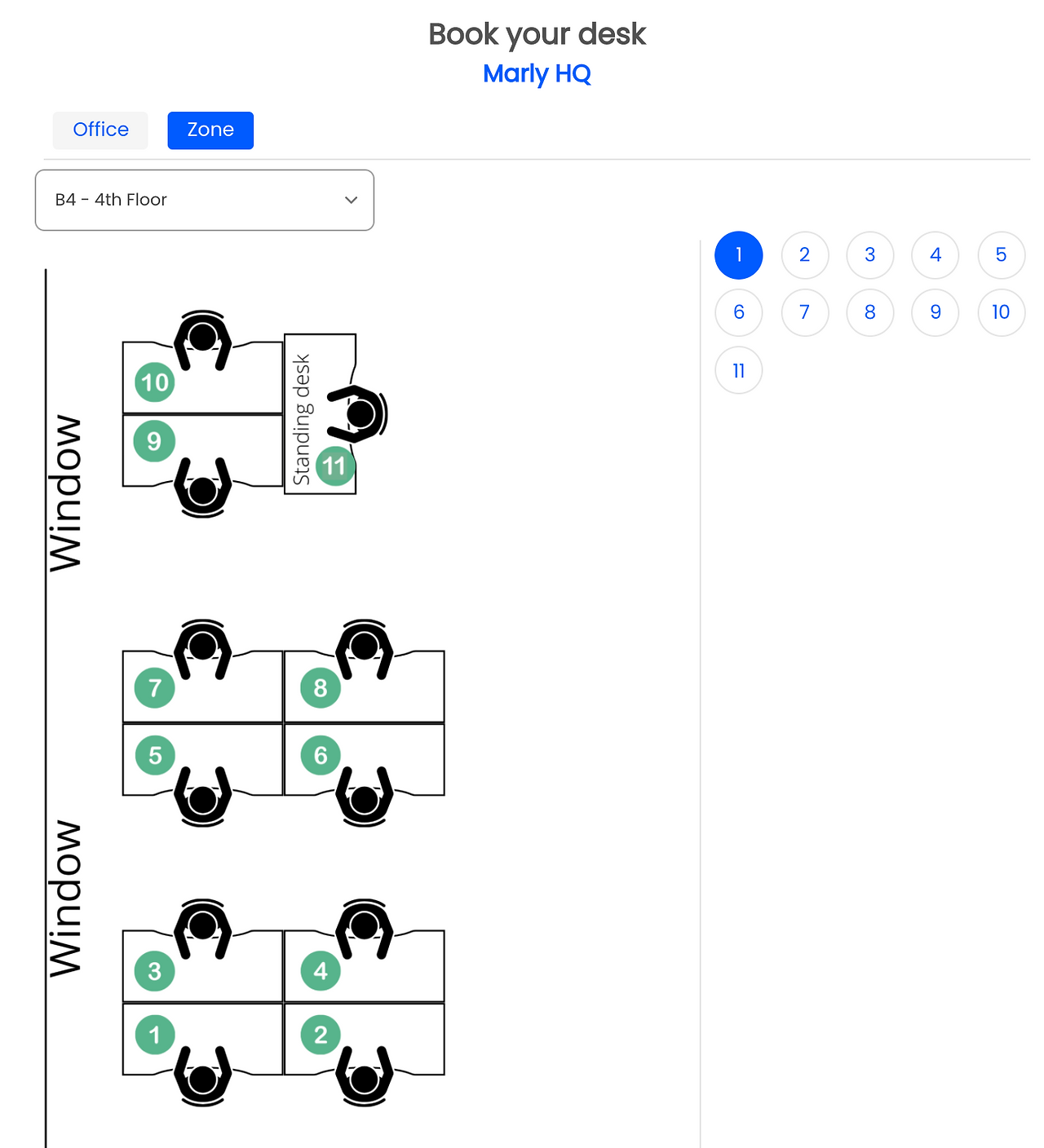This screenshot has height=1148, width=1044.
Task: Select green desk marker 5 on floor plan
Action: [x=154, y=756]
